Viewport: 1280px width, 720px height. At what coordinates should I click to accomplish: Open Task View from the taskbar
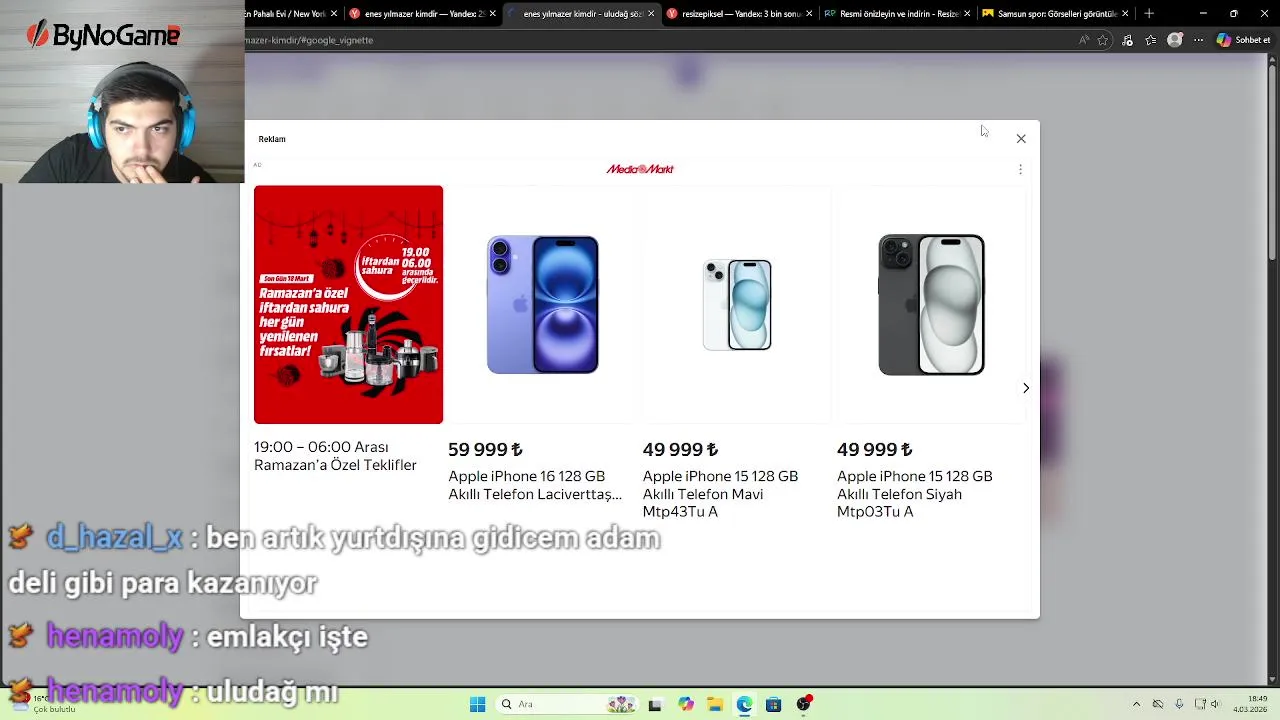[x=655, y=705]
